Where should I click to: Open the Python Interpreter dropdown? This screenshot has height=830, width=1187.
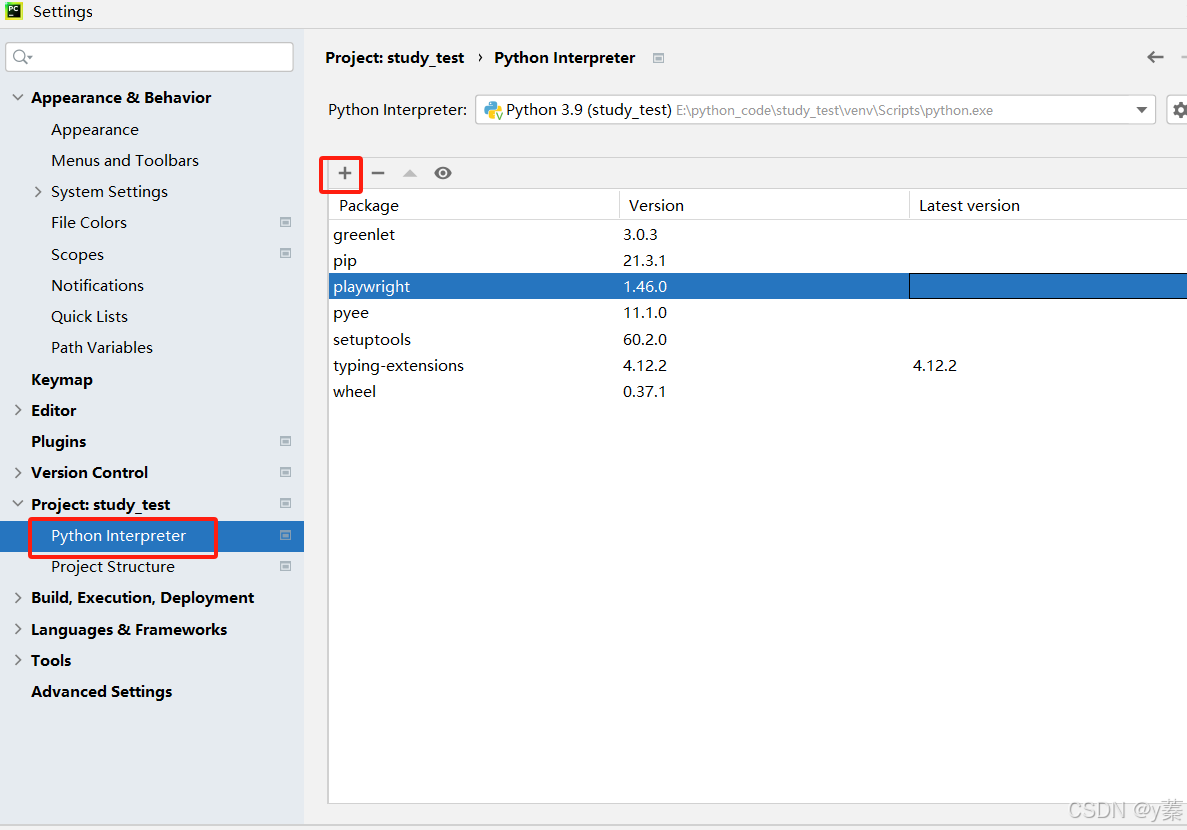pyautogui.click(x=1141, y=110)
